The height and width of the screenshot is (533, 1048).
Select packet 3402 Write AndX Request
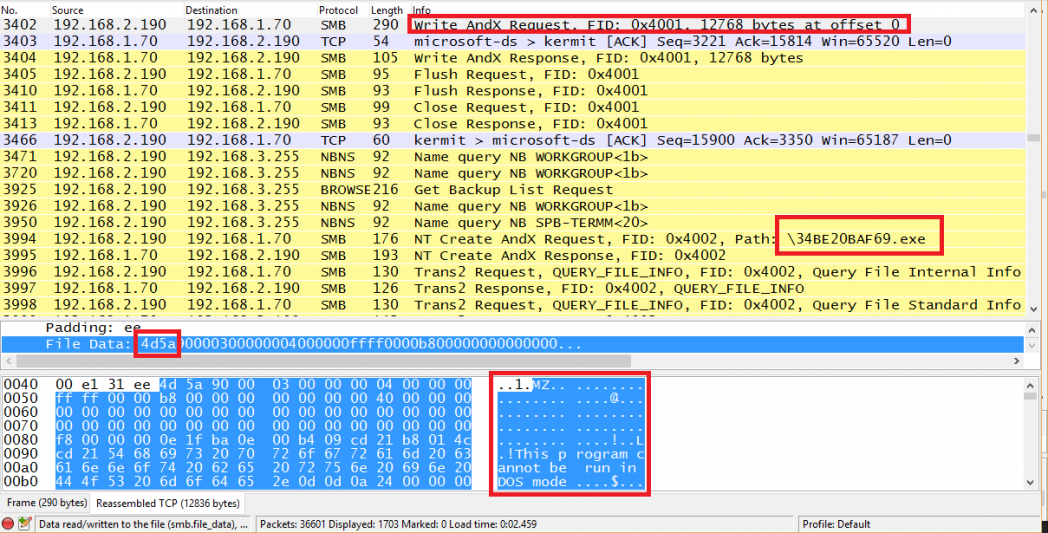(x=513, y=25)
